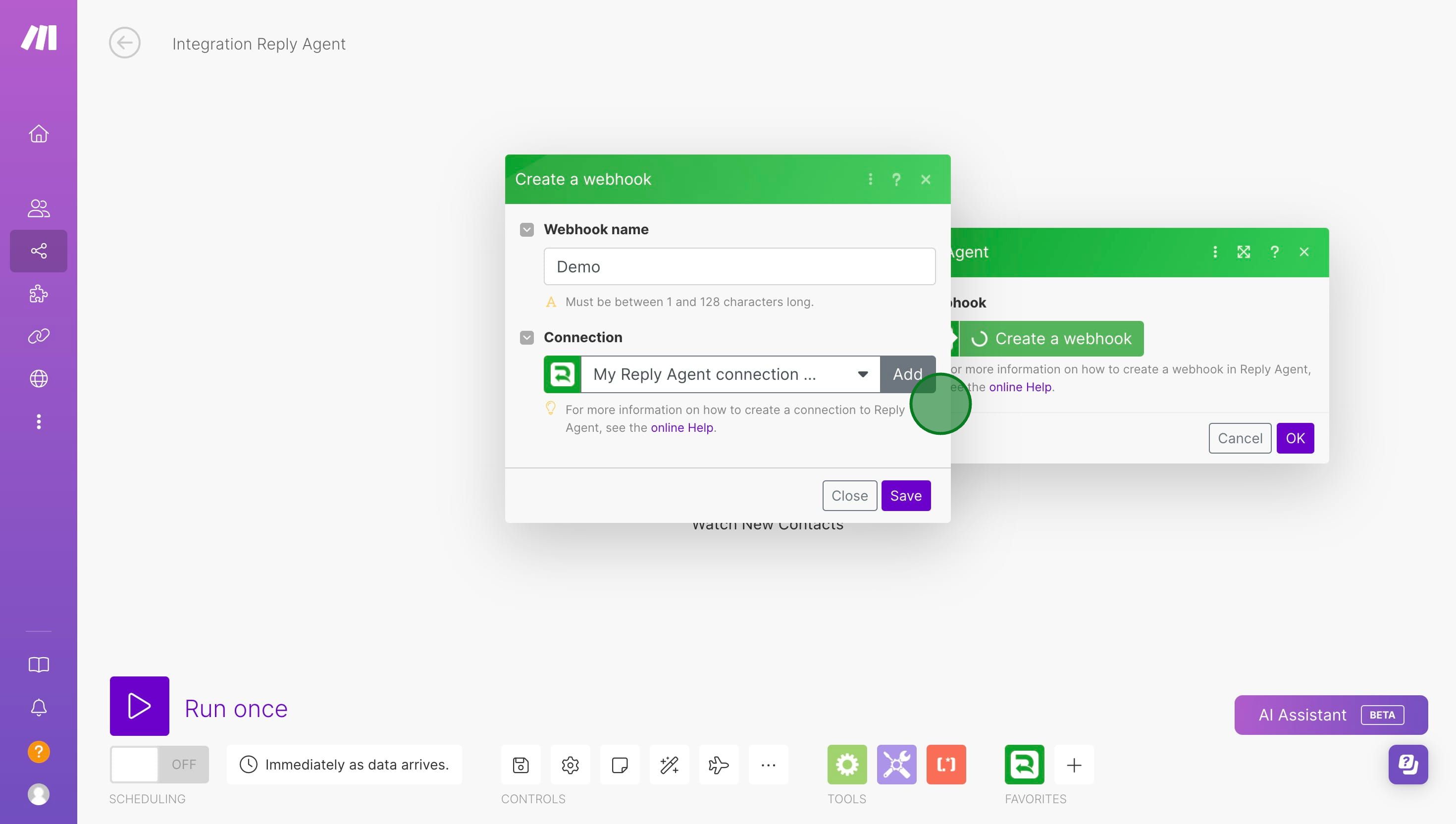The height and width of the screenshot is (824, 1456).
Task: Open the My Reply Agent connection dropdown
Action: click(730, 374)
